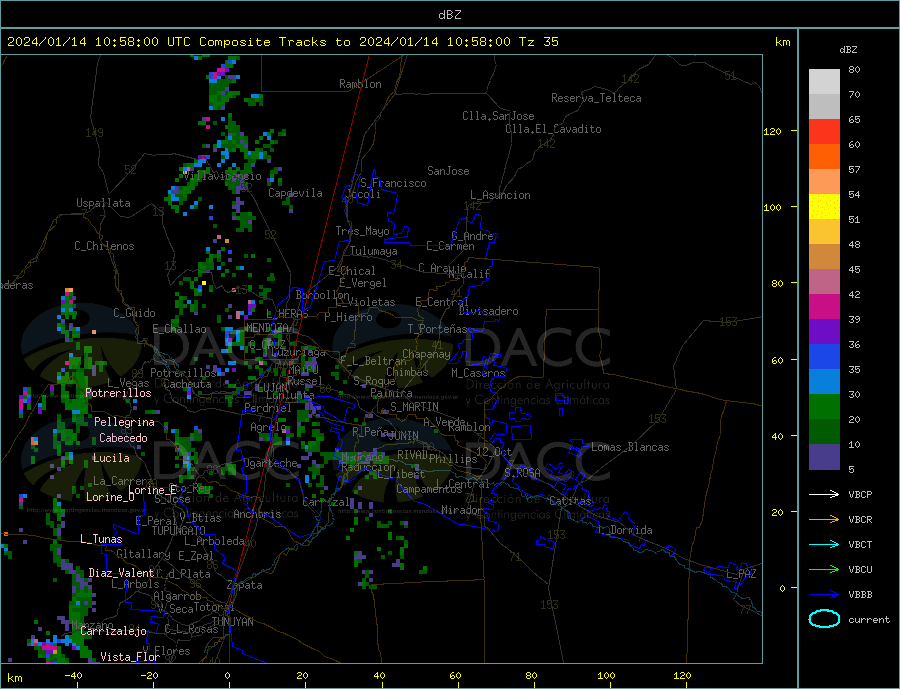The image size is (900, 689).
Task: Click the light gray 80 dBZ color swatch
Action: [824, 82]
